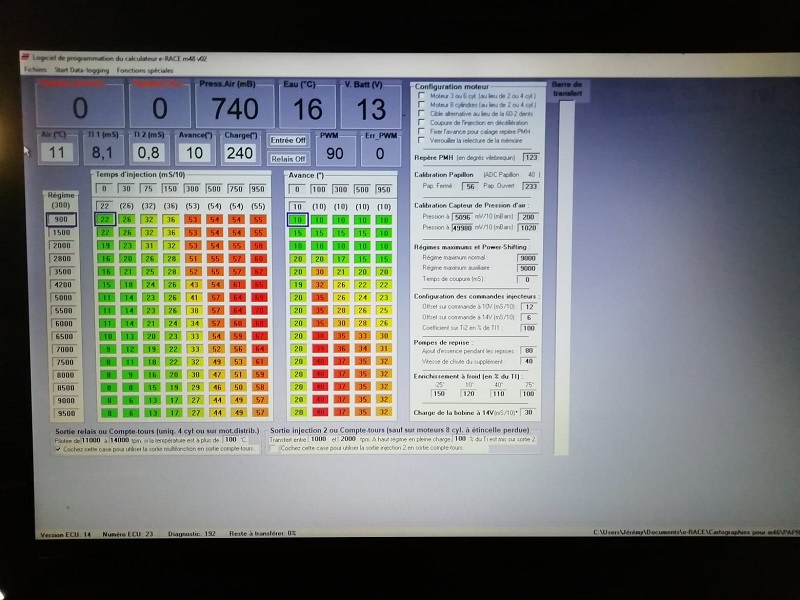Click the e-RACE application icon in title bar

coord(25,59)
